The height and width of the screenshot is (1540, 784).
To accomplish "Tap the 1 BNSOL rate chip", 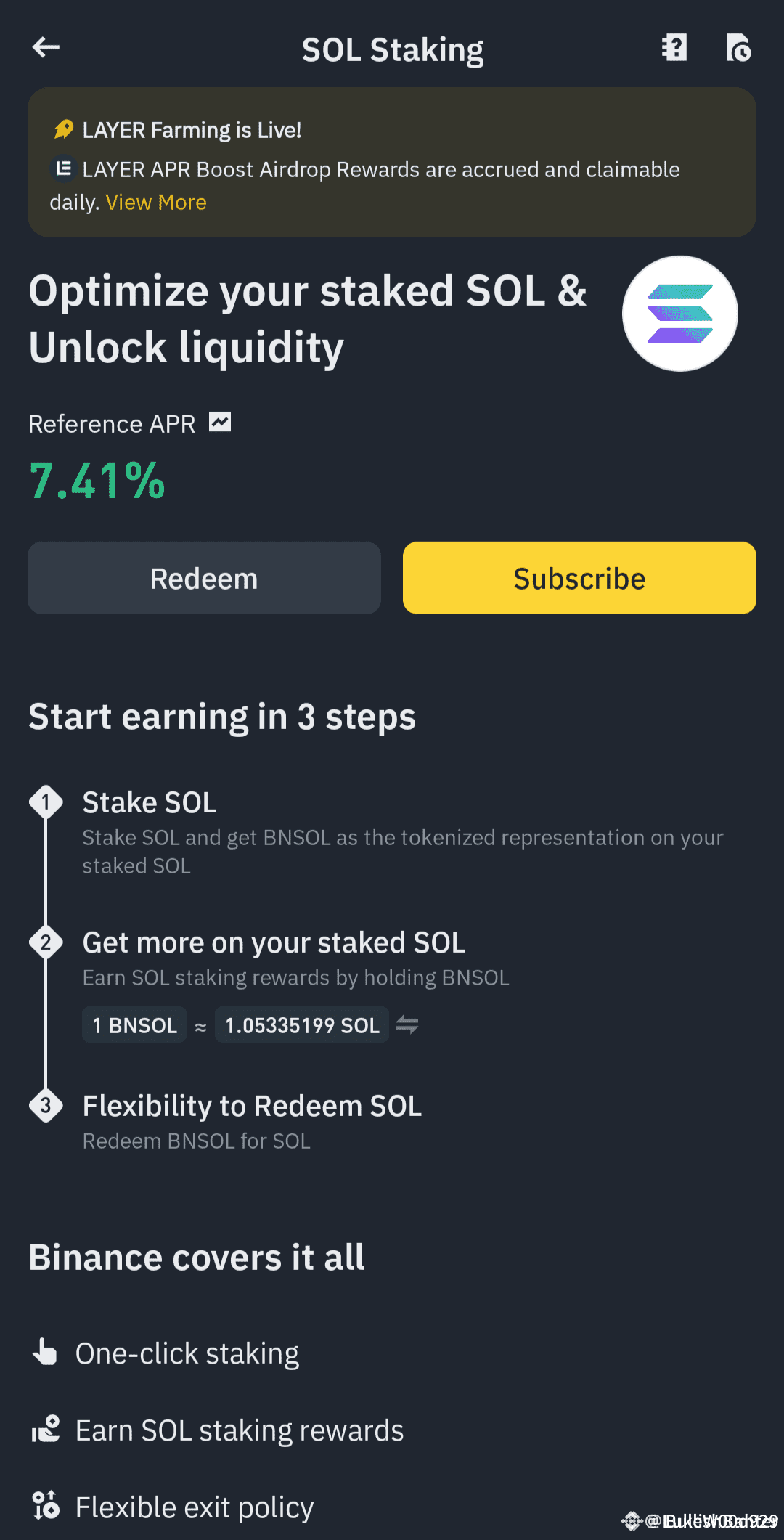I will [x=134, y=1025].
